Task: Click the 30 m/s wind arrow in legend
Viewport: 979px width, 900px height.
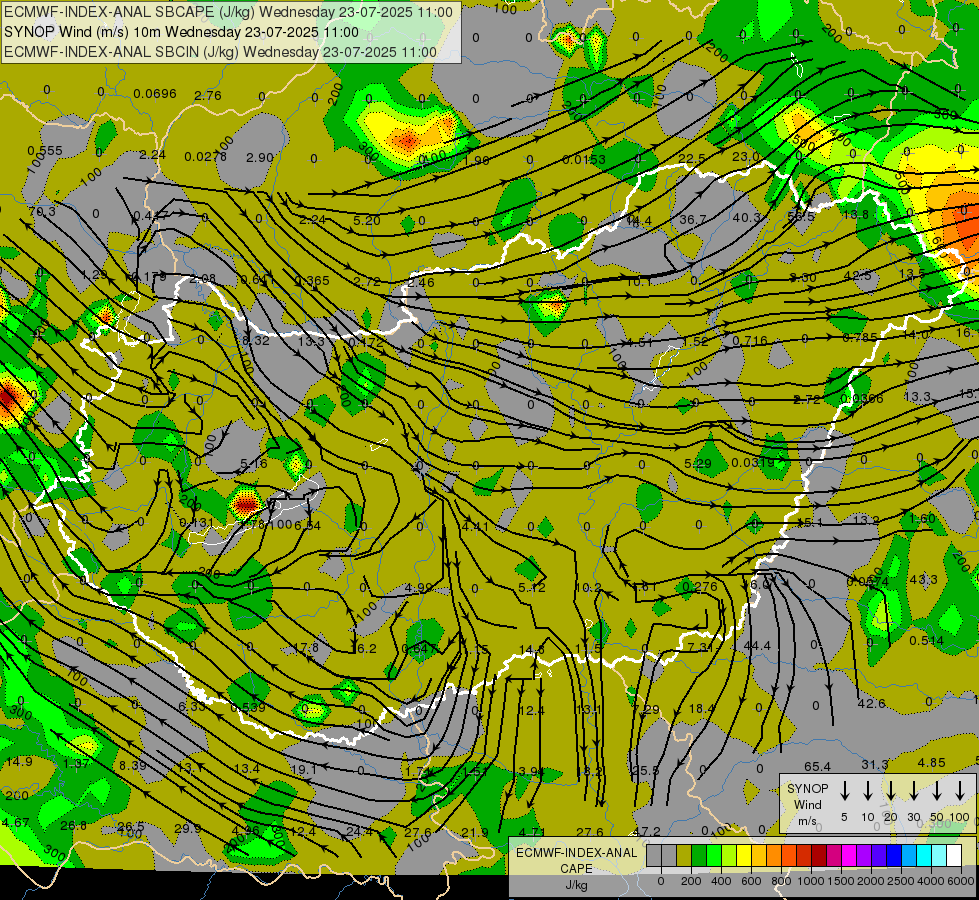Action: [x=913, y=791]
